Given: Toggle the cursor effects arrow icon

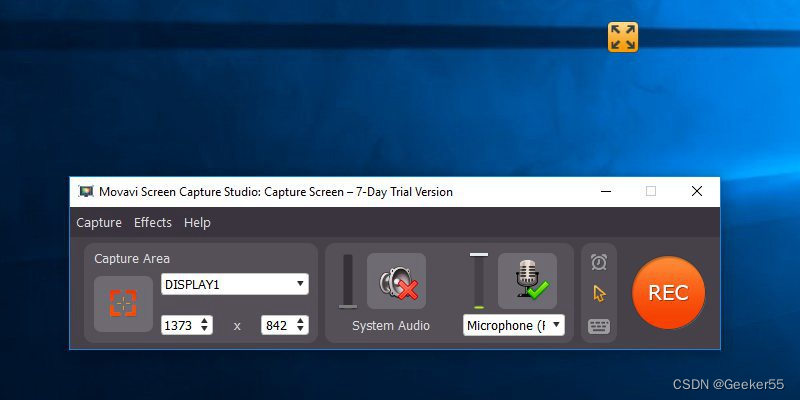Looking at the screenshot, I should tap(599, 294).
